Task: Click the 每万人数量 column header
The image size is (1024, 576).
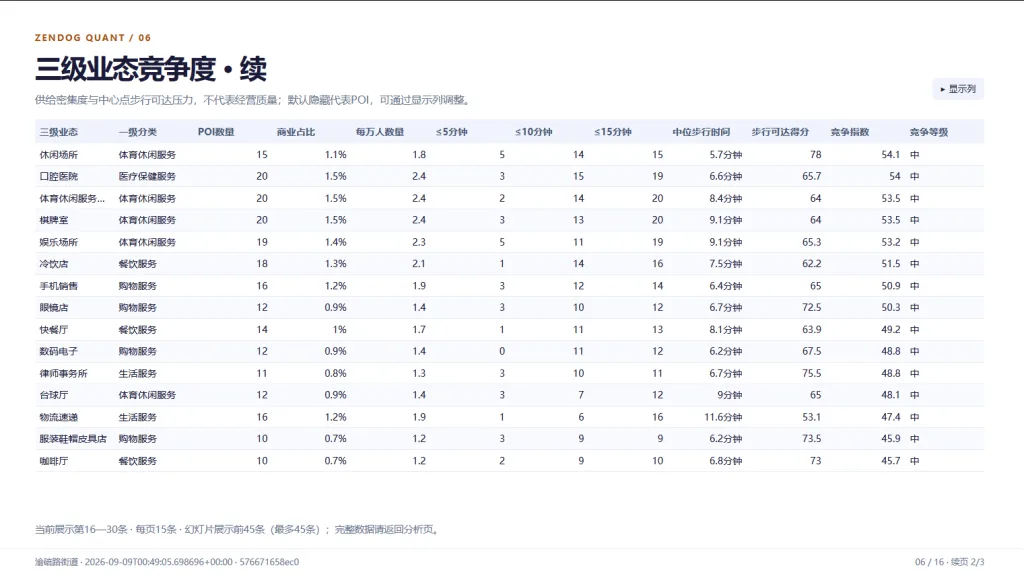Action: click(380, 132)
